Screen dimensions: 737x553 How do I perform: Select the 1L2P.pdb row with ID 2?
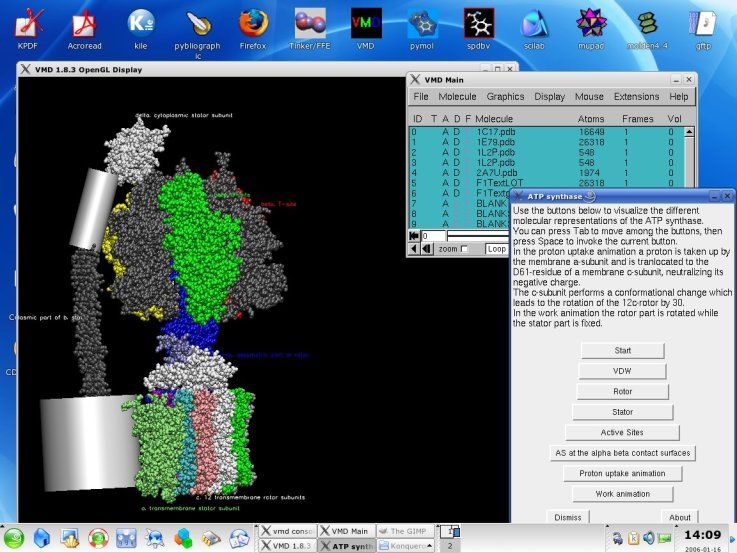tap(546, 152)
